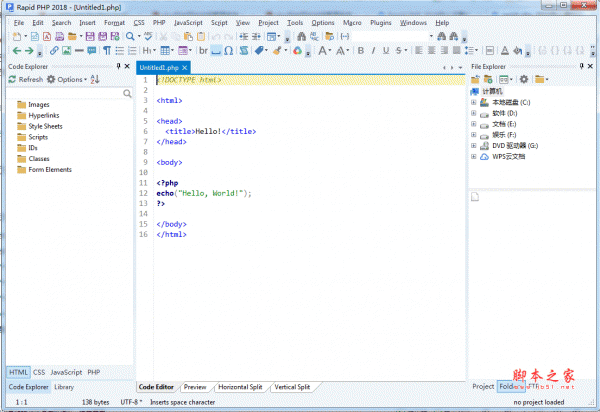The image size is (600, 412).
Task: Switch to the Horizontal Split tab
Action: click(238, 386)
